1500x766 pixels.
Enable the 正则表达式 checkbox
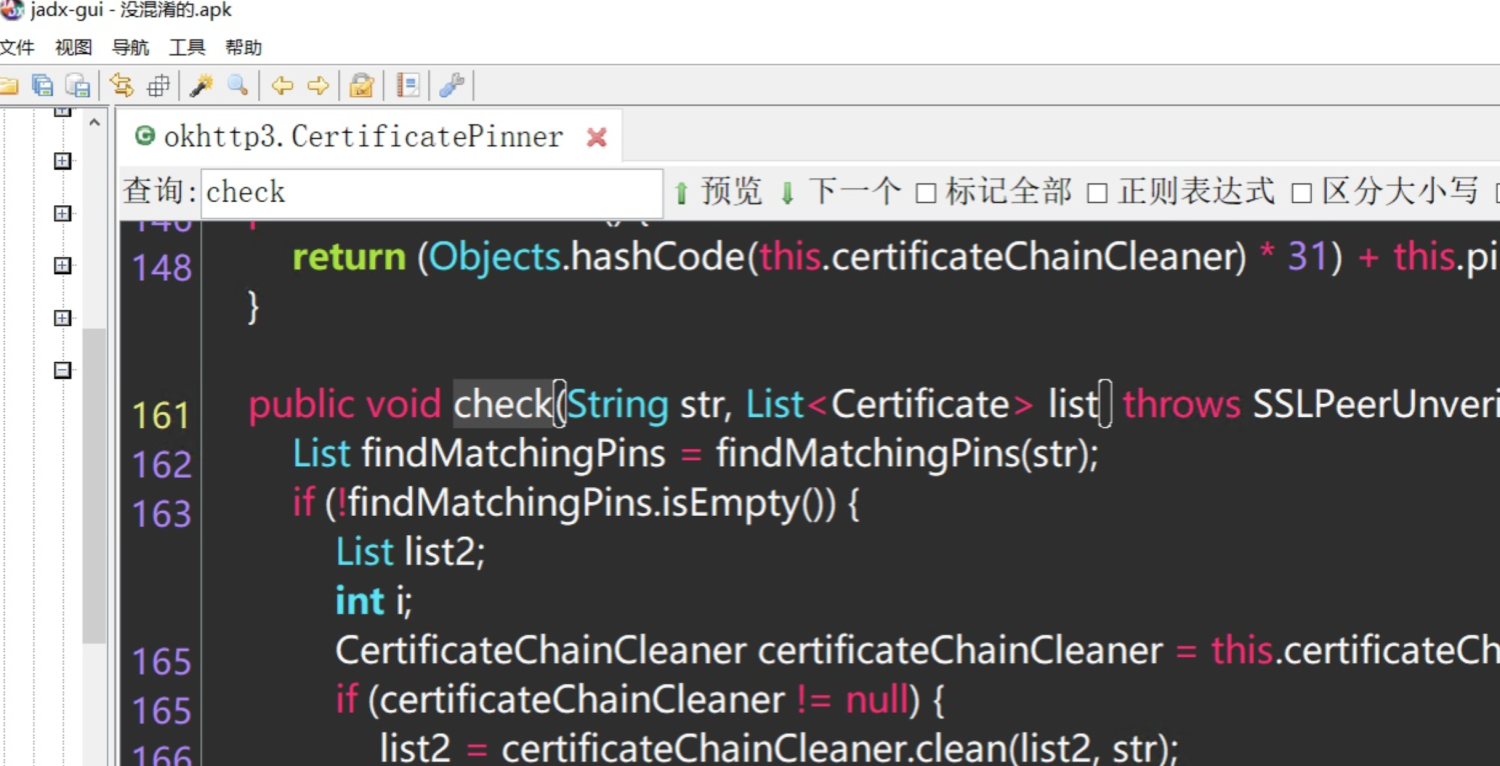tap(1097, 193)
